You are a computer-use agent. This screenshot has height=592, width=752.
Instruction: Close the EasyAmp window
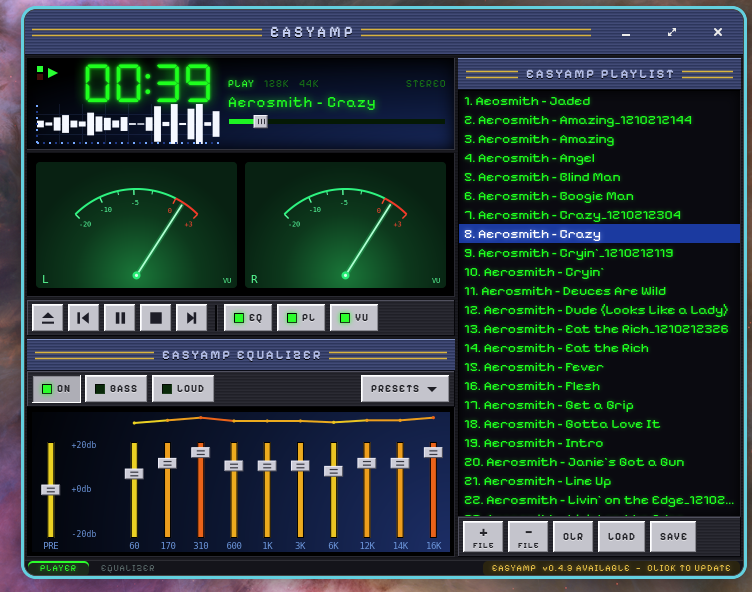(x=718, y=32)
